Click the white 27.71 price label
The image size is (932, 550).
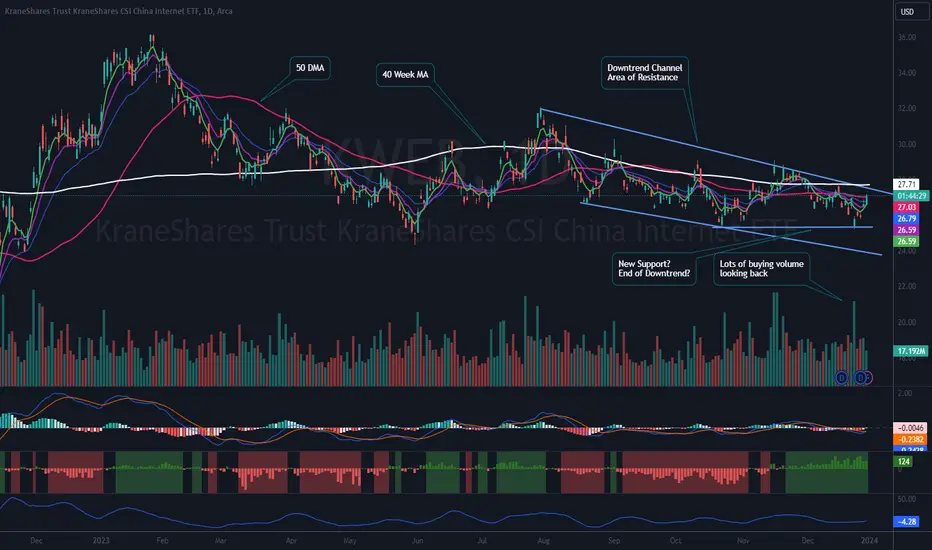(x=906, y=184)
